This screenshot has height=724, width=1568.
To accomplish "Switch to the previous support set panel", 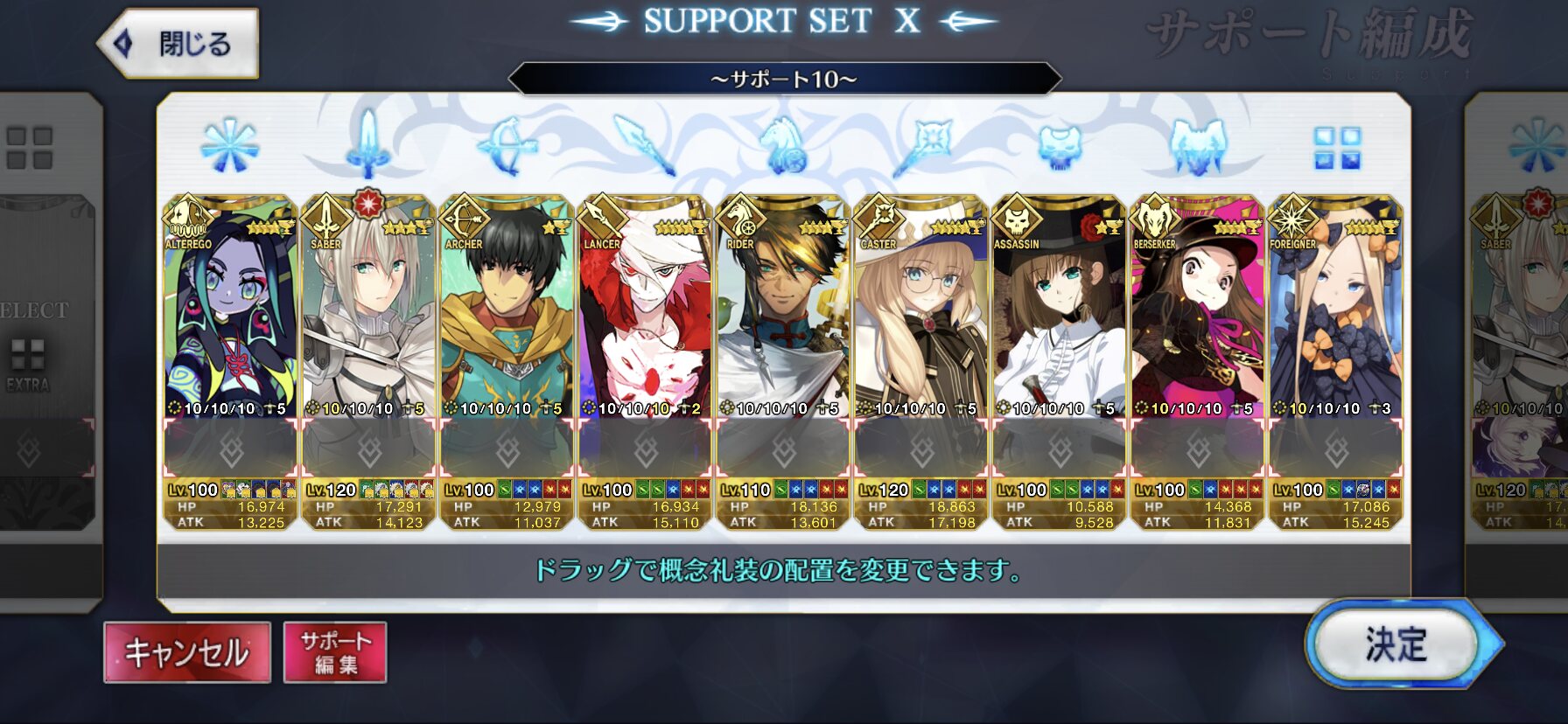I will tap(51, 350).
